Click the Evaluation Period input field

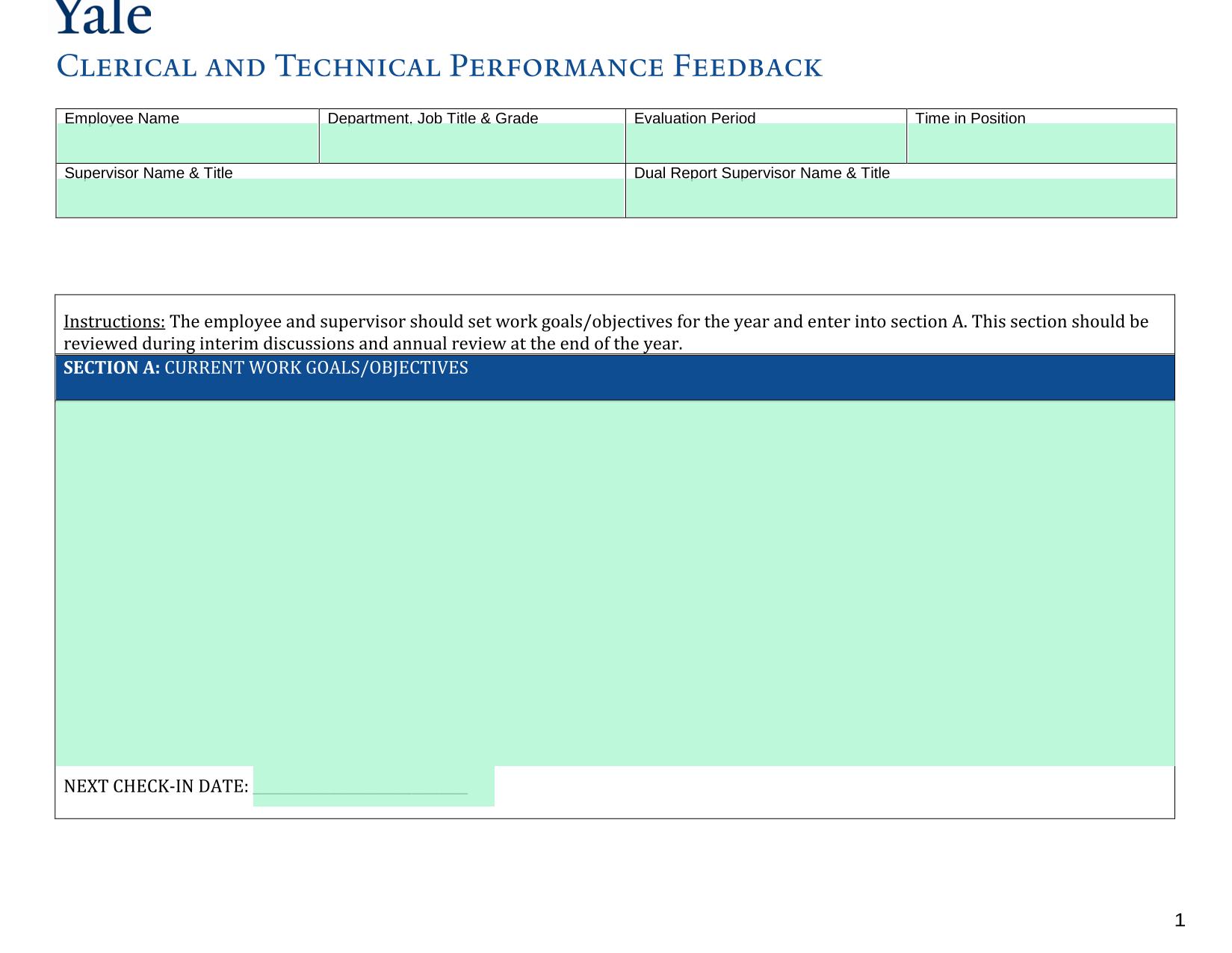click(766, 143)
